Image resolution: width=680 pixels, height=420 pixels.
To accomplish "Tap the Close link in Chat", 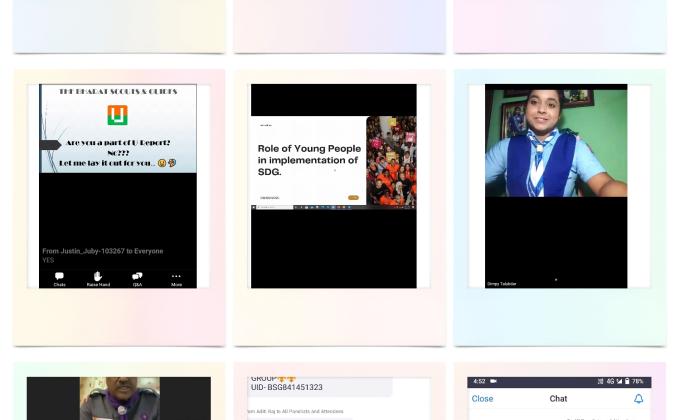I will (482, 399).
